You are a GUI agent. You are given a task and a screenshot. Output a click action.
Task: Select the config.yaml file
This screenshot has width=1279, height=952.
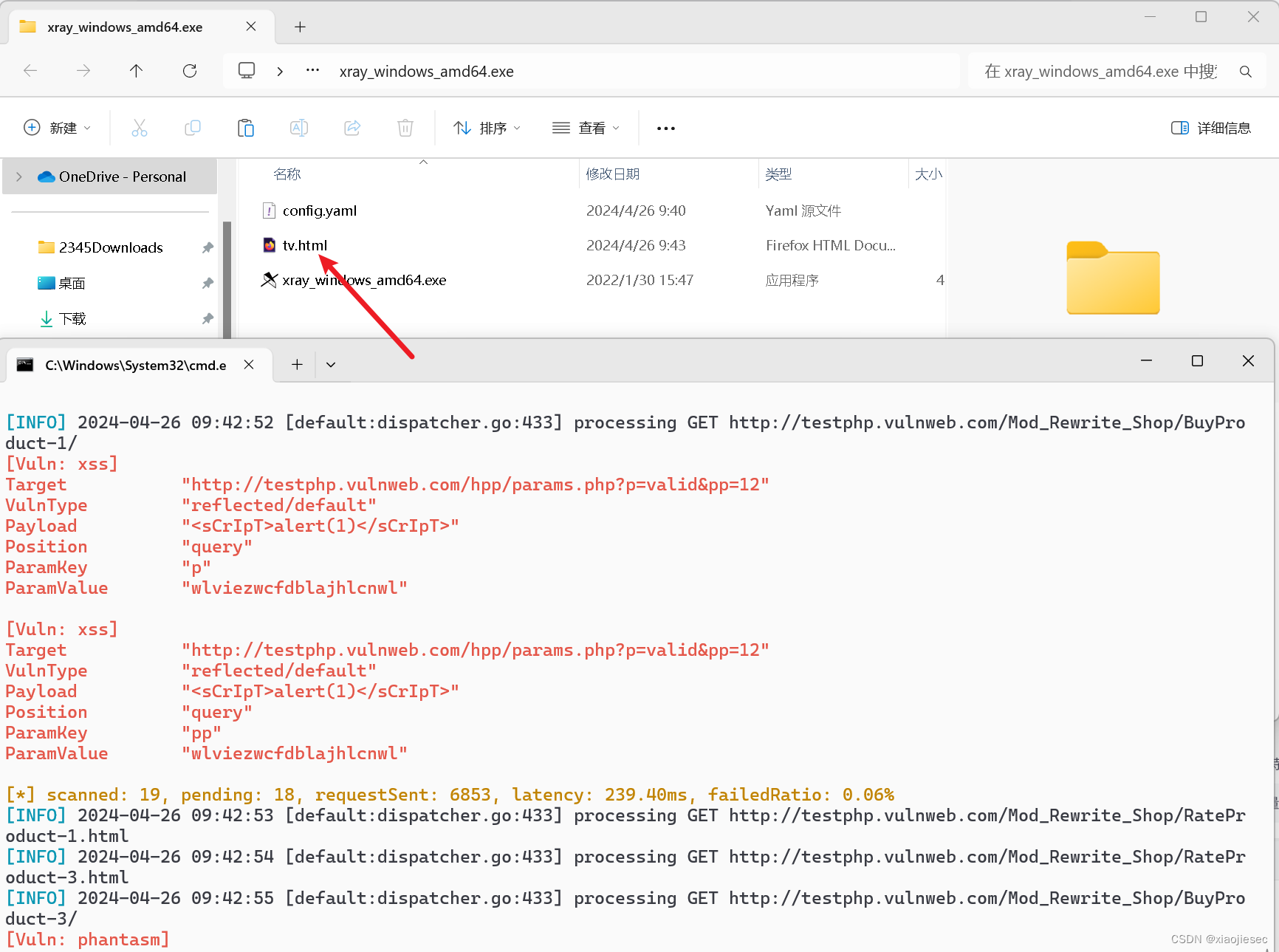click(x=320, y=210)
